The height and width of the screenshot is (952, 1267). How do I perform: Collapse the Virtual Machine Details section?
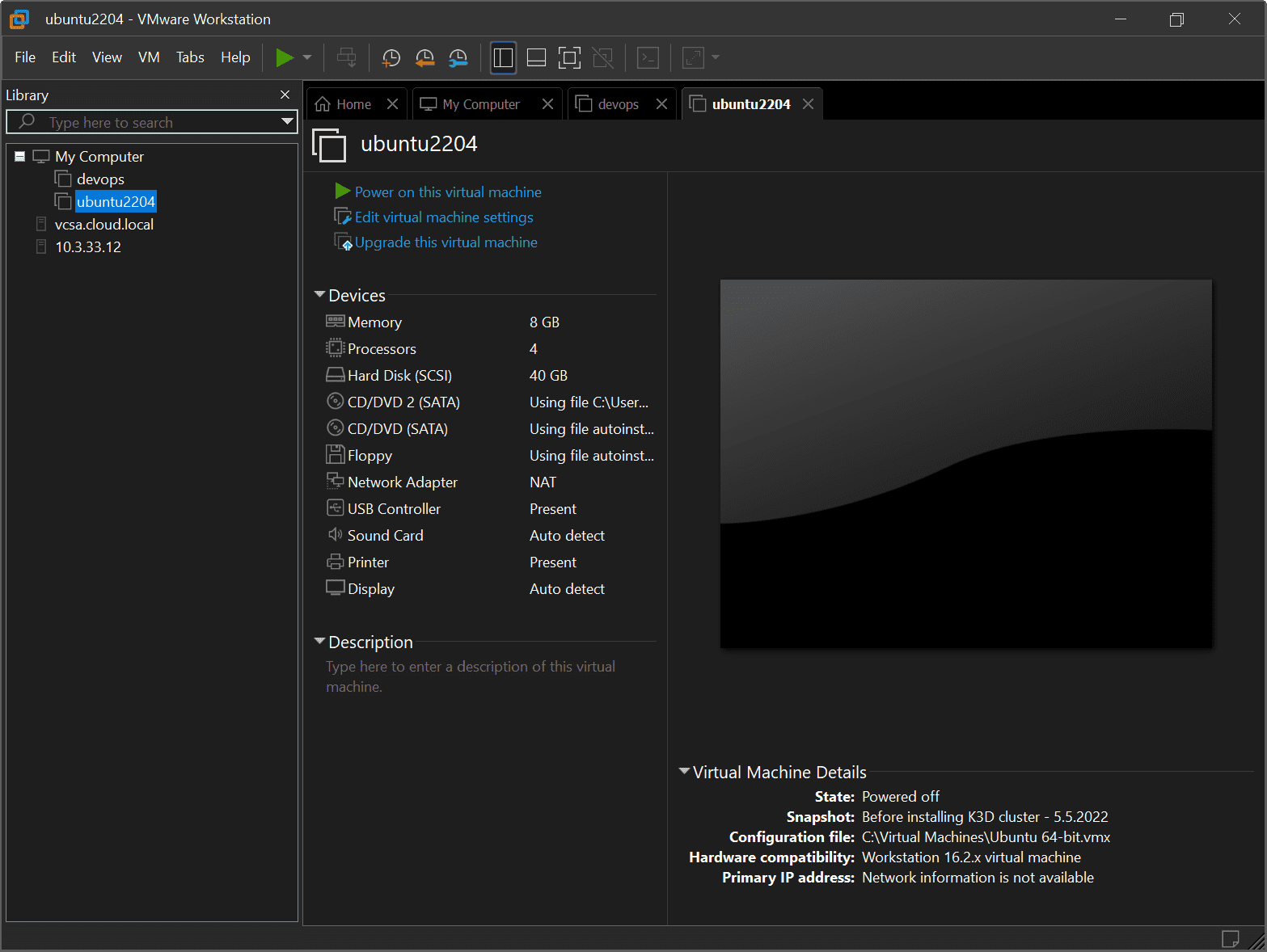685,771
